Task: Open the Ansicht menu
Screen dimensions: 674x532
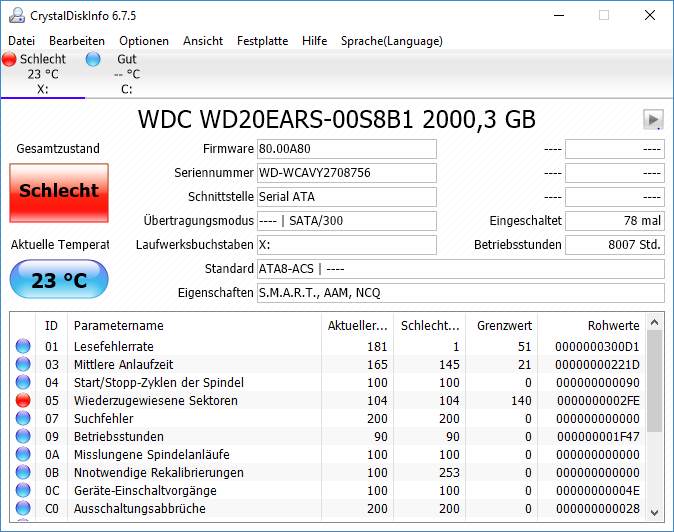Action: pos(203,41)
